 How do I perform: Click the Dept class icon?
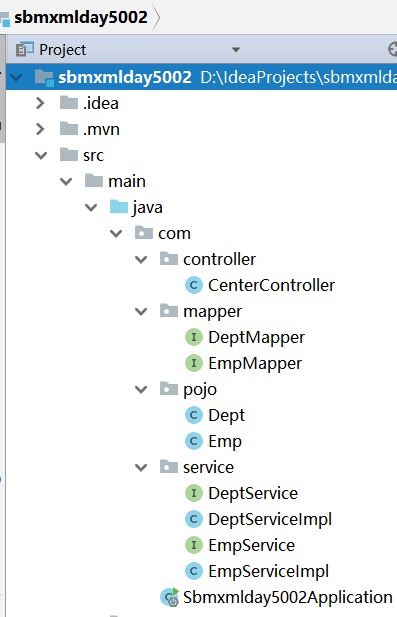tap(194, 415)
